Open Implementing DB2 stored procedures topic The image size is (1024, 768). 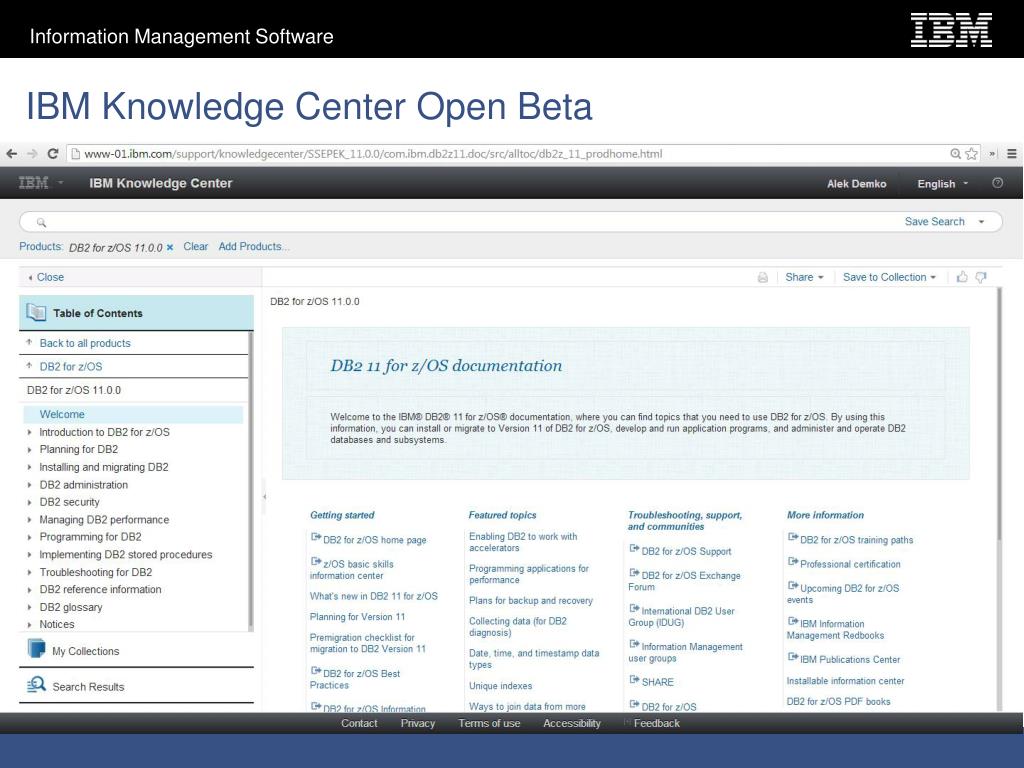point(125,554)
